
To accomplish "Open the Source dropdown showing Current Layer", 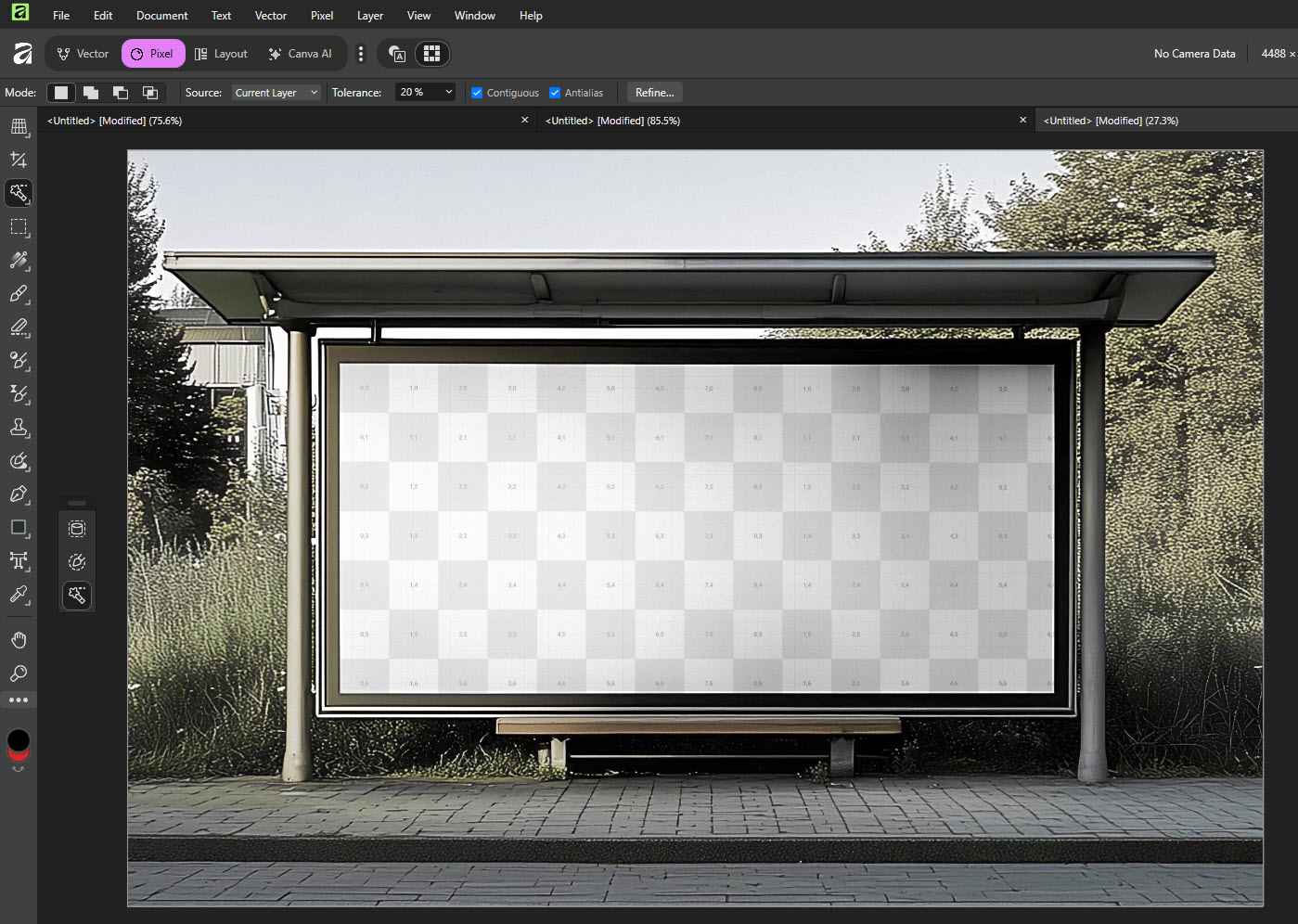I will coord(276,93).
